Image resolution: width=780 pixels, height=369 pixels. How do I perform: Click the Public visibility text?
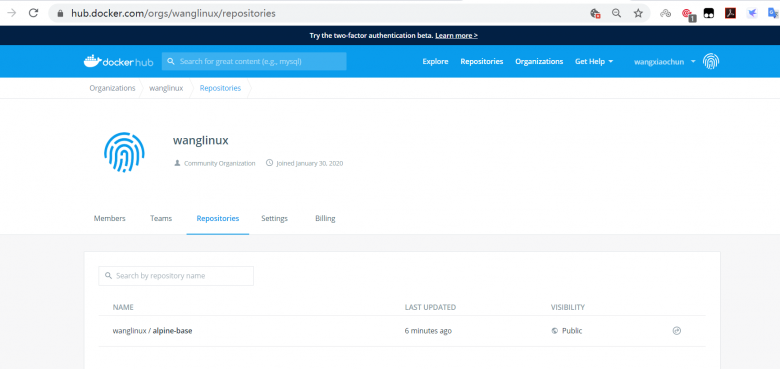(x=572, y=331)
